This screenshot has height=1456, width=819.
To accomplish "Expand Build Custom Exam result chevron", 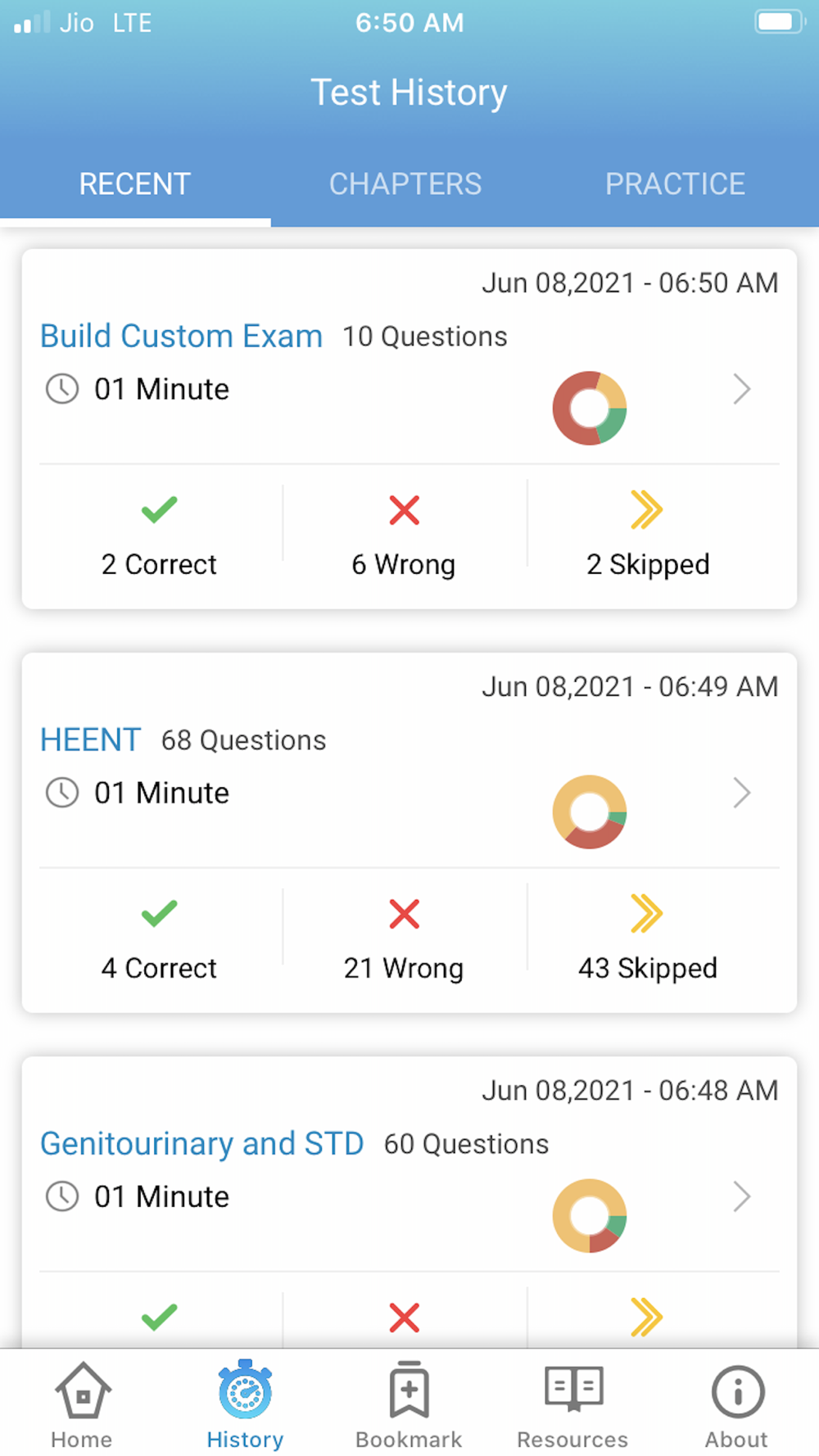I will coord(741,390).
